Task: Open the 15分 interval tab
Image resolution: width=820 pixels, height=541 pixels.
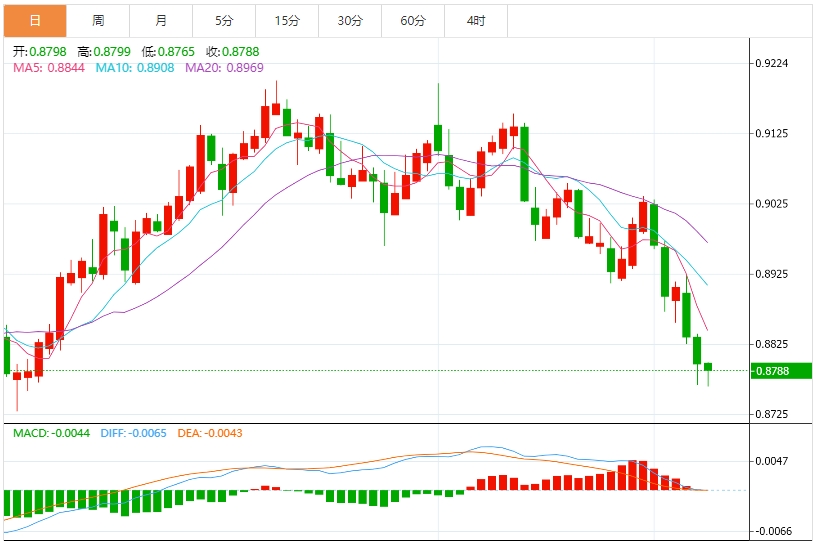Action: (287, 21)
